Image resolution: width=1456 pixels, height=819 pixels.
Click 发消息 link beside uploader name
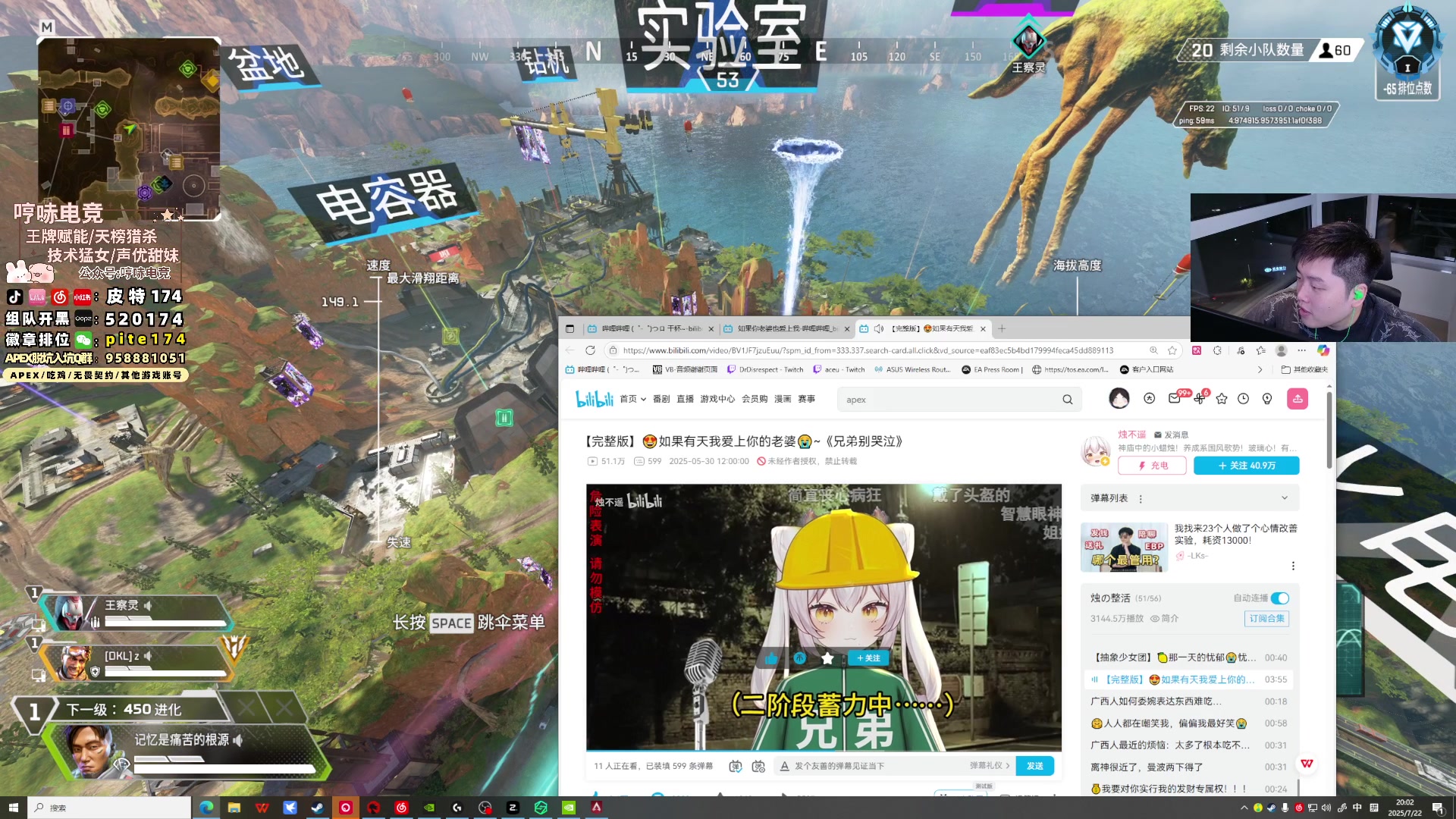(1172, 435)
